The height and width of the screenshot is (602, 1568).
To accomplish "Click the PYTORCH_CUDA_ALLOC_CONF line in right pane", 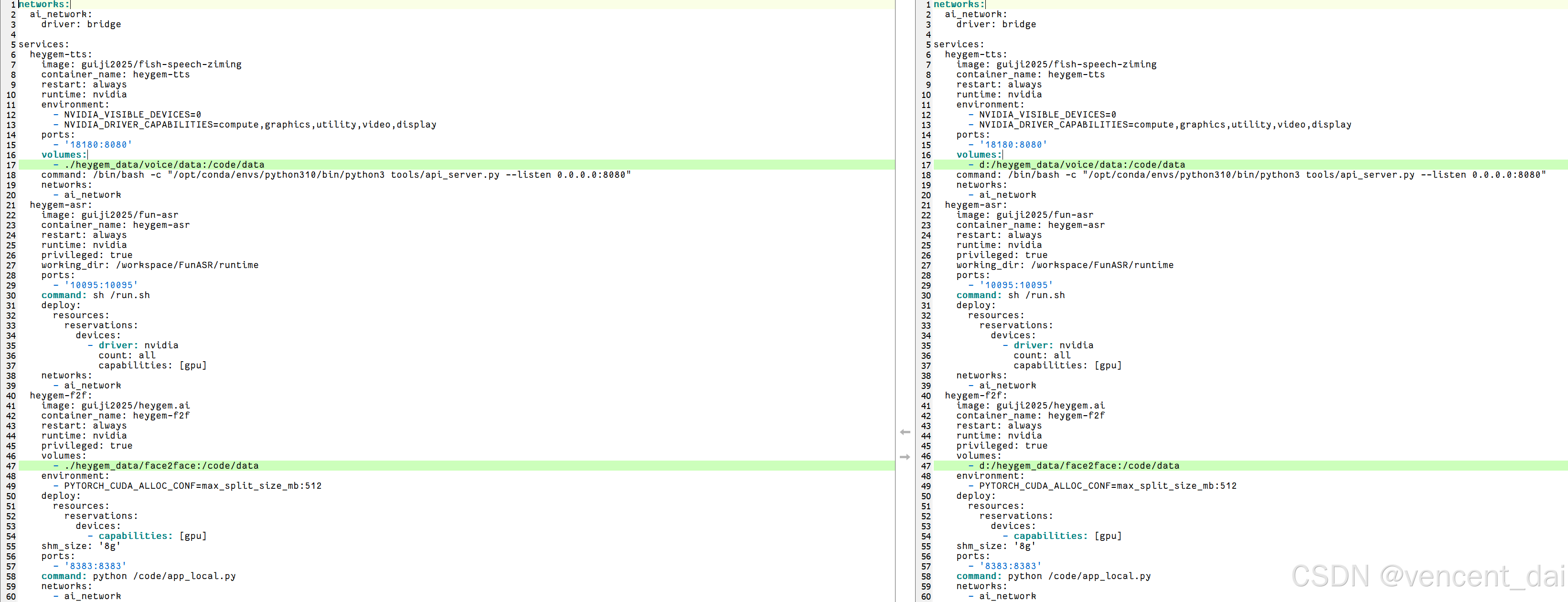I will 1107,486.
